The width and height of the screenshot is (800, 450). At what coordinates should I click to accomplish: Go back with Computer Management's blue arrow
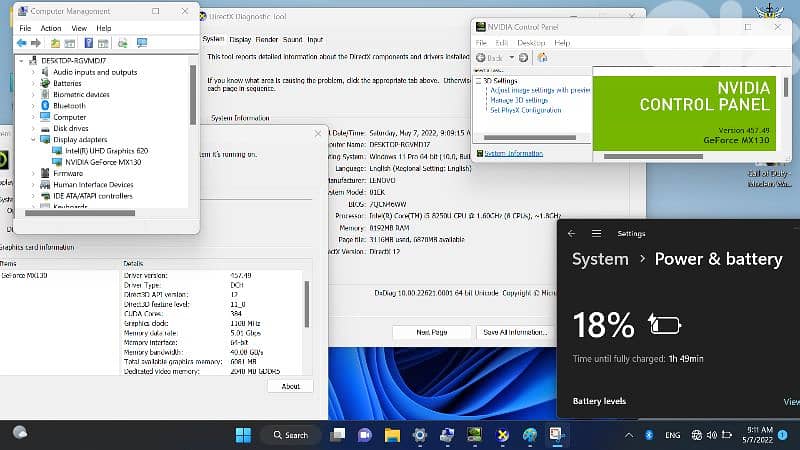tap(21, 43)
